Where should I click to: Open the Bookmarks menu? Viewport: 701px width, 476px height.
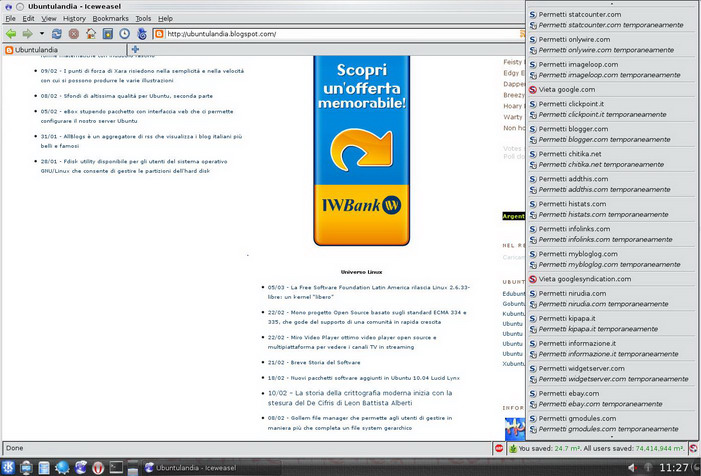[x=110, y=18]
